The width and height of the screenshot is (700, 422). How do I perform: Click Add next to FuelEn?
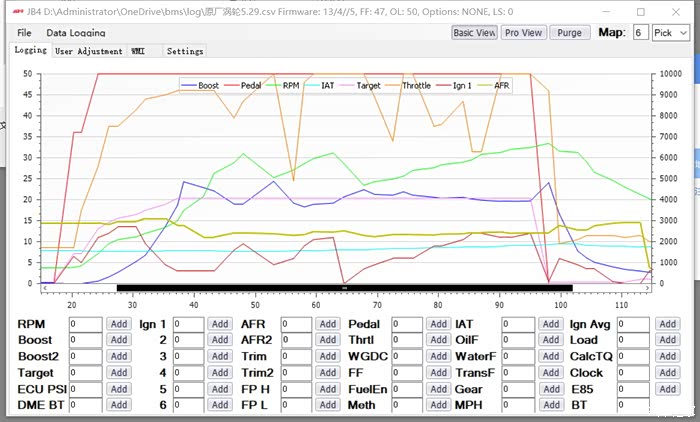pyautogui.click(x=438, y=389)
